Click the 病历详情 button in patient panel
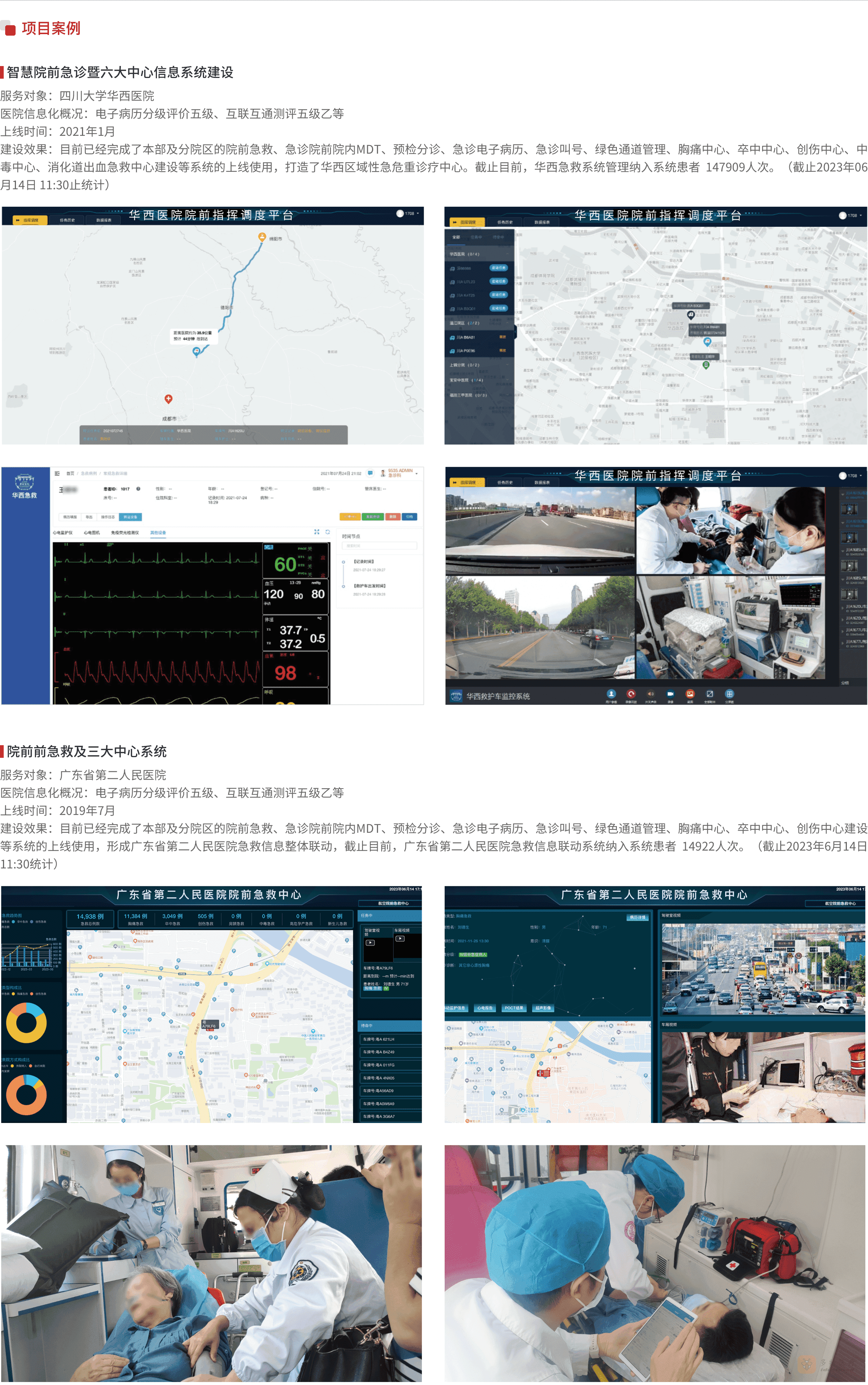Viewport: 868px width, 1385px height. coord(637,917)
